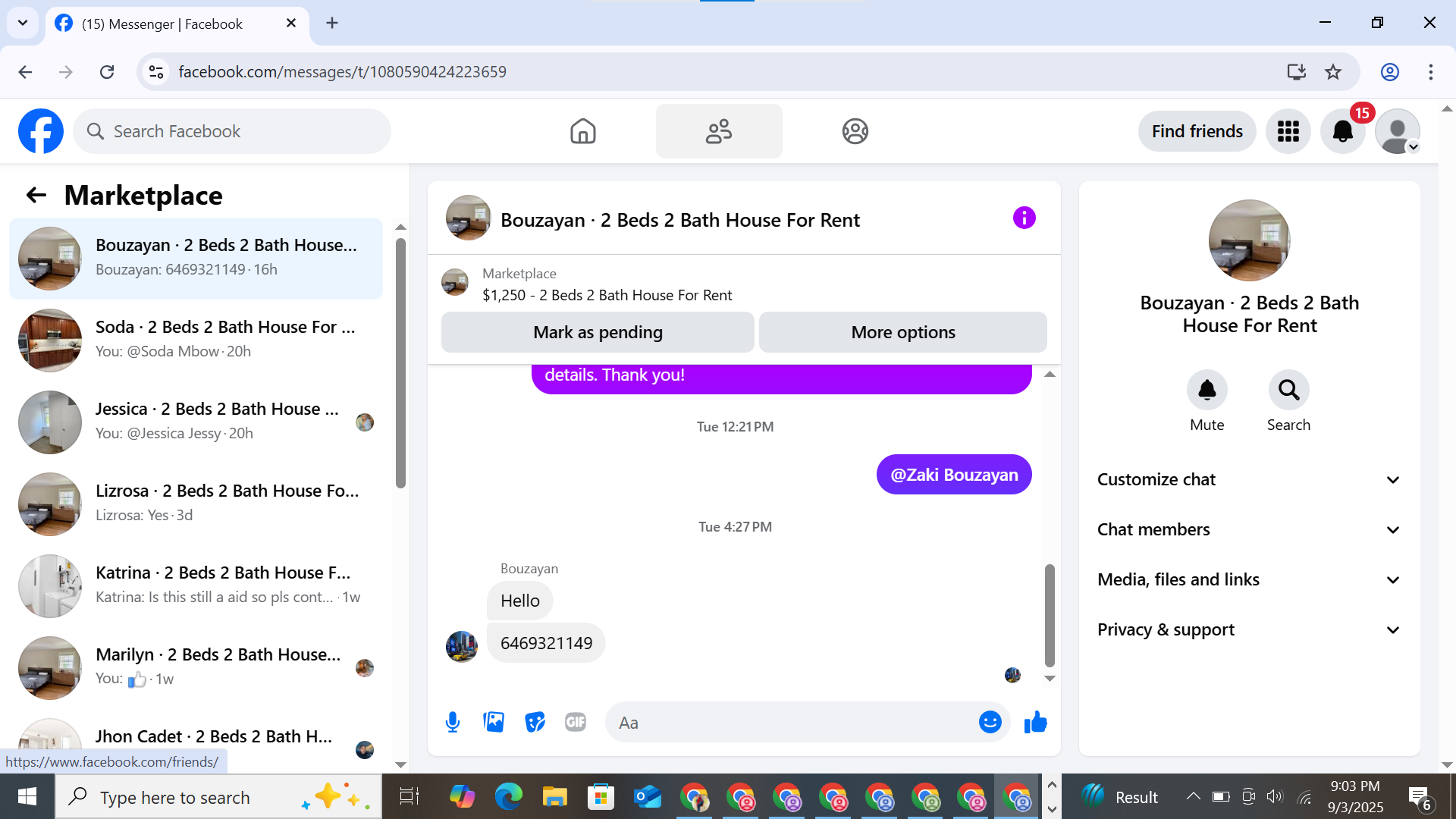1456x819 pixels.
Task: Click the purple conversation information icon
Action: click(1024, 218)
